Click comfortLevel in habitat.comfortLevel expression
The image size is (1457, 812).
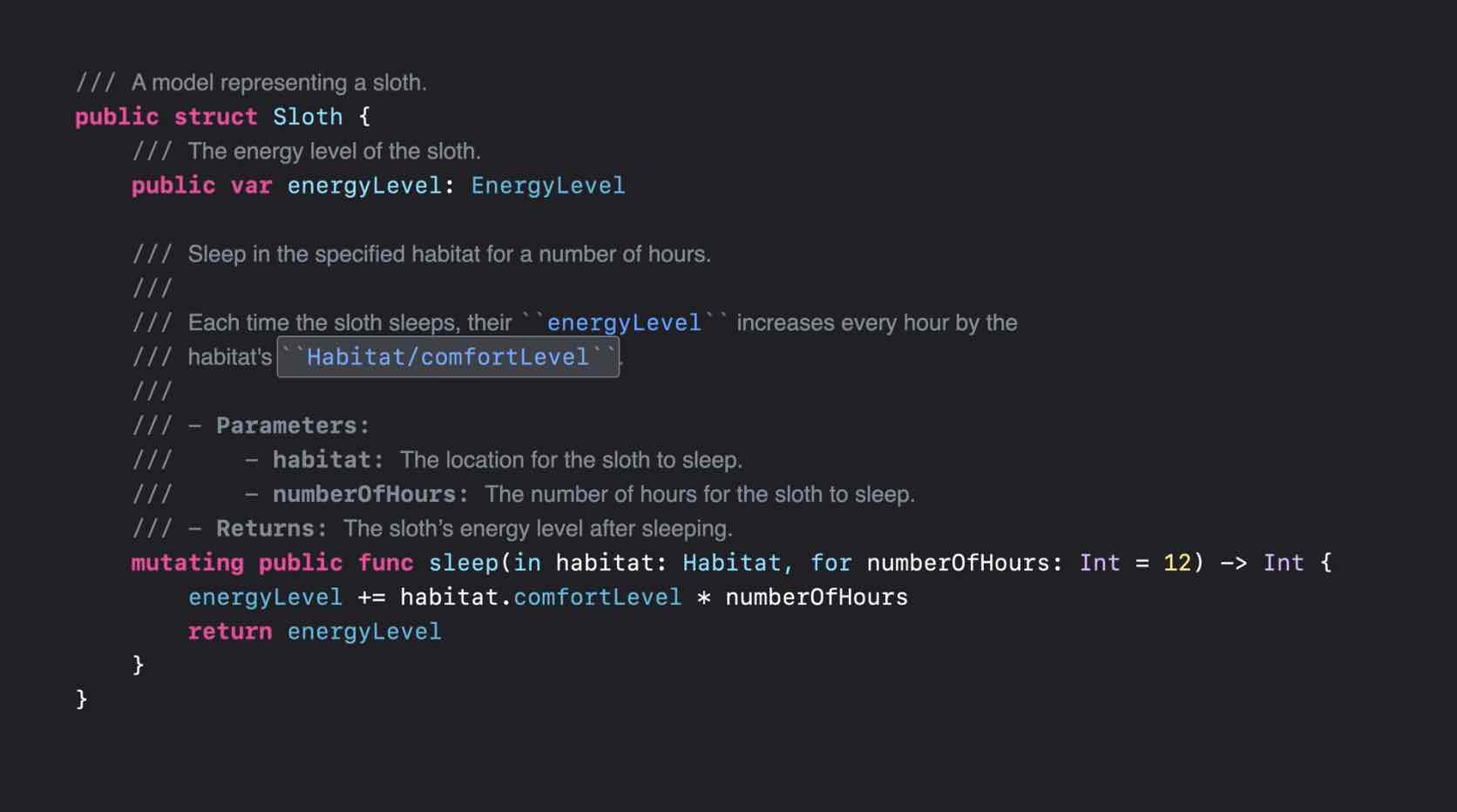(x=598, y=598)
